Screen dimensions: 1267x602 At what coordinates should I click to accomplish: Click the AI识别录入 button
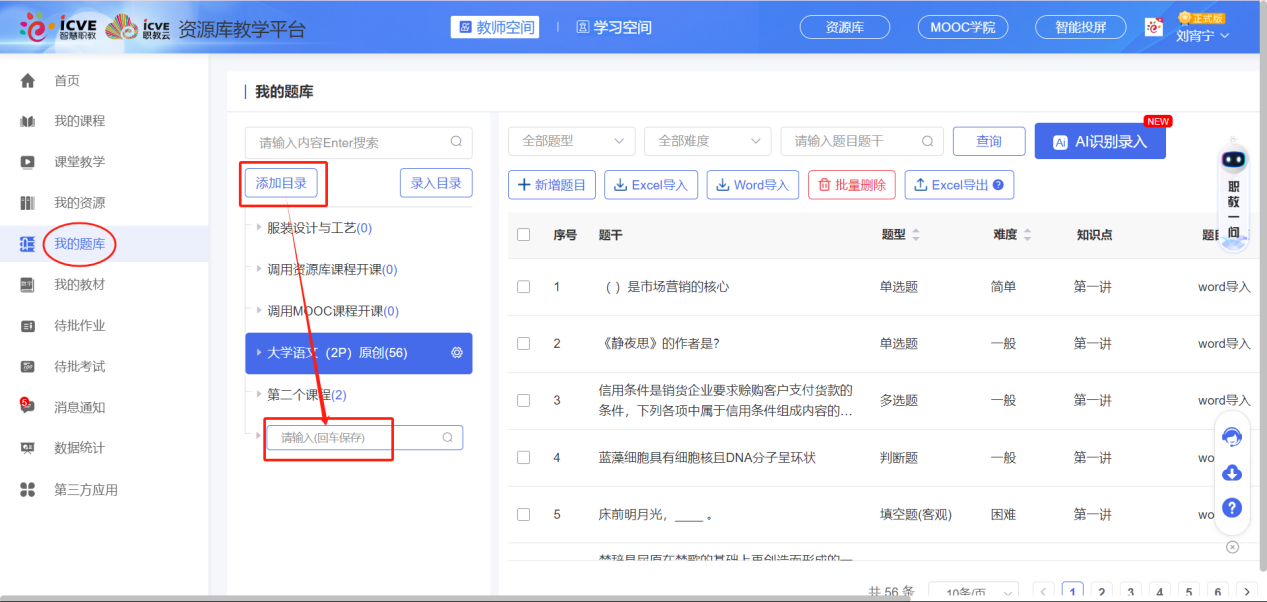tap(1099, 140)
